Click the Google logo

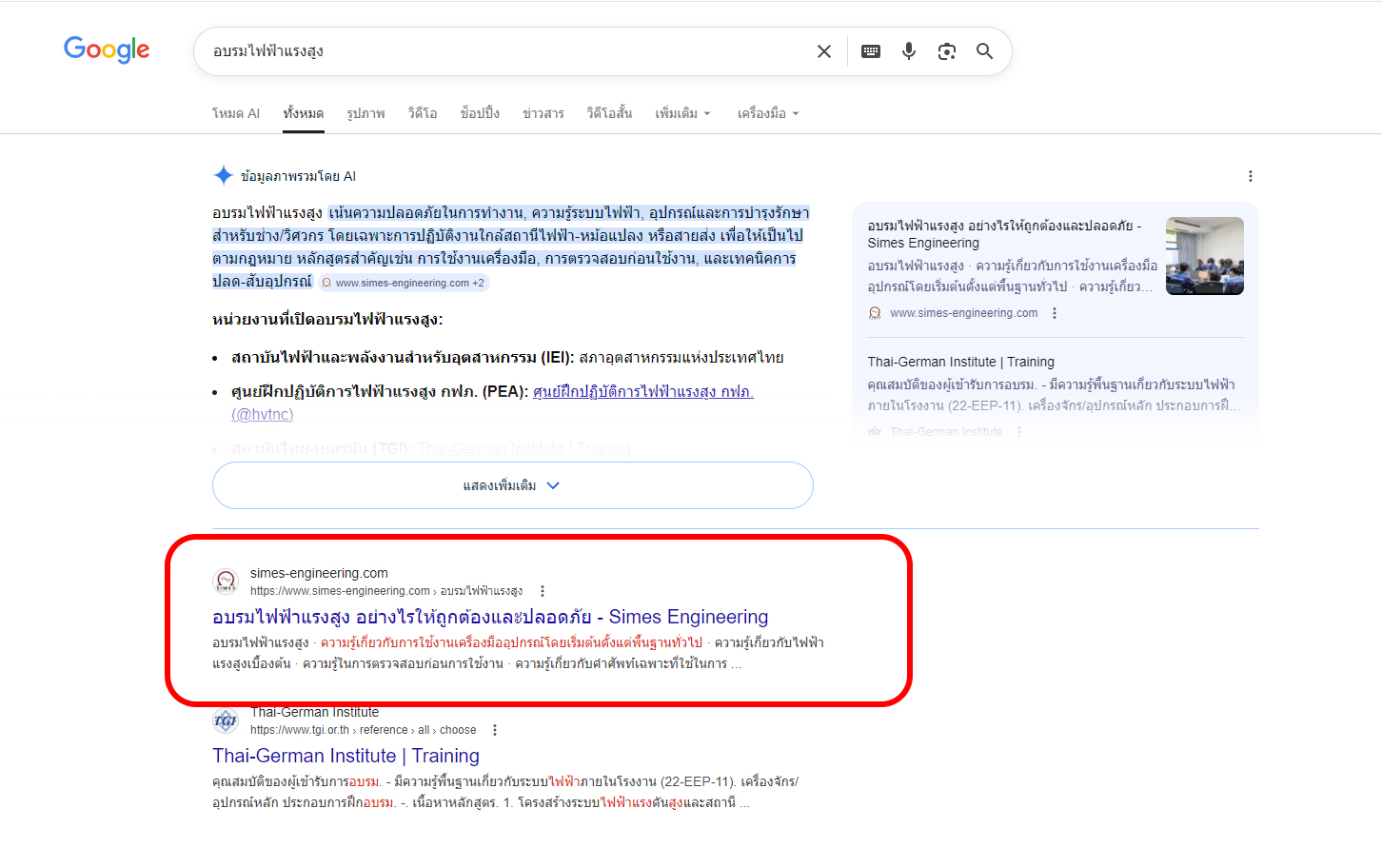[x=107, y=49]
